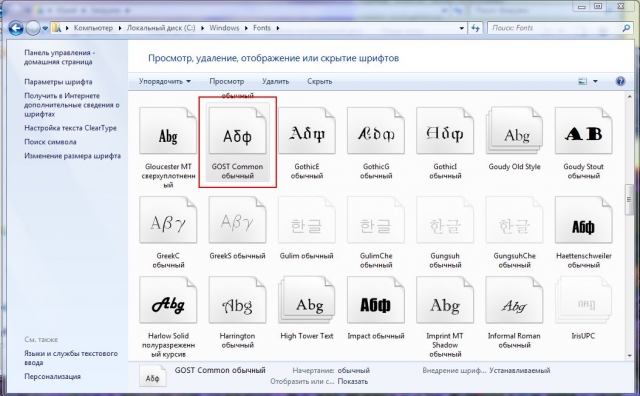This screenshot has width=640, height=396.
Task: Select the Gloucester MT font icon
Action: [x=168, y=131]
